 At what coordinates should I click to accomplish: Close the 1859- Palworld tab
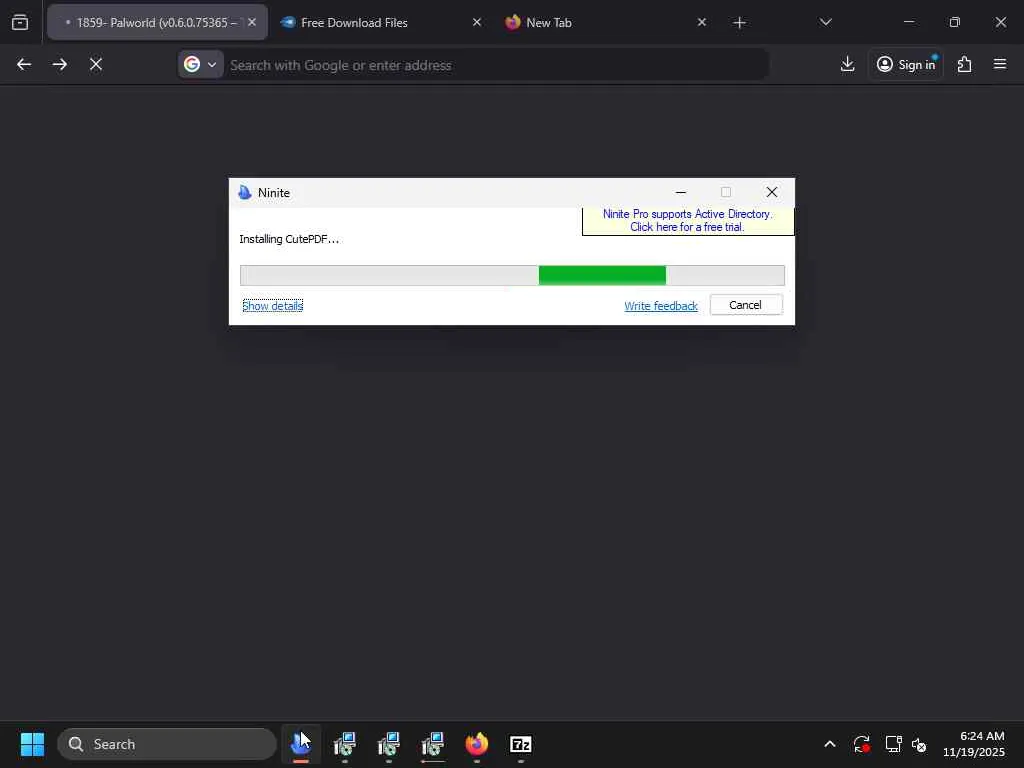click(x=252, y=22)
